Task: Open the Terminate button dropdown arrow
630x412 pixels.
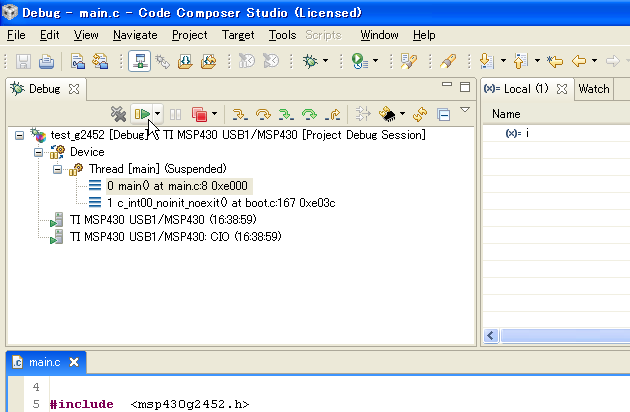Action: tap(214, 114)
